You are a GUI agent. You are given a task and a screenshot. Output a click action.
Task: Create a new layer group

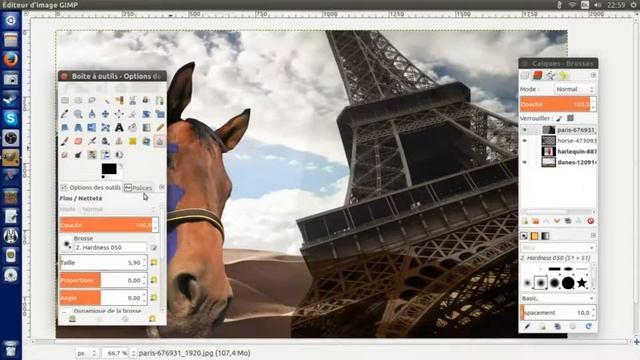[536, 221]
